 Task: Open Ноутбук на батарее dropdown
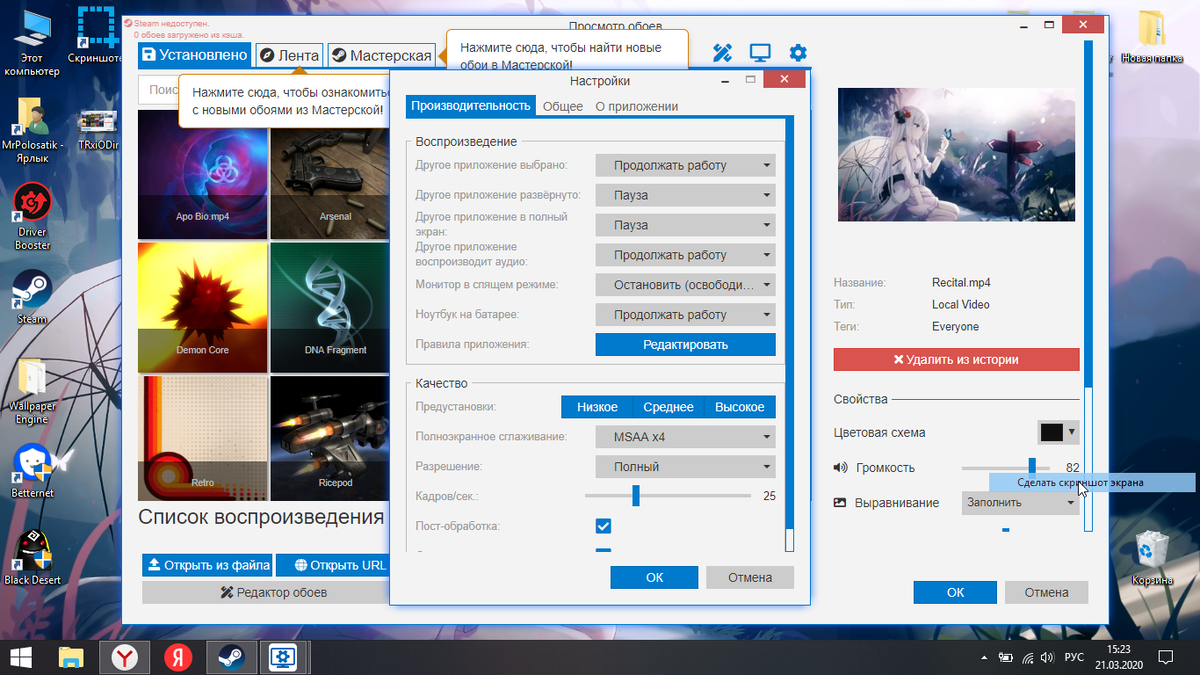pos(685,315)
